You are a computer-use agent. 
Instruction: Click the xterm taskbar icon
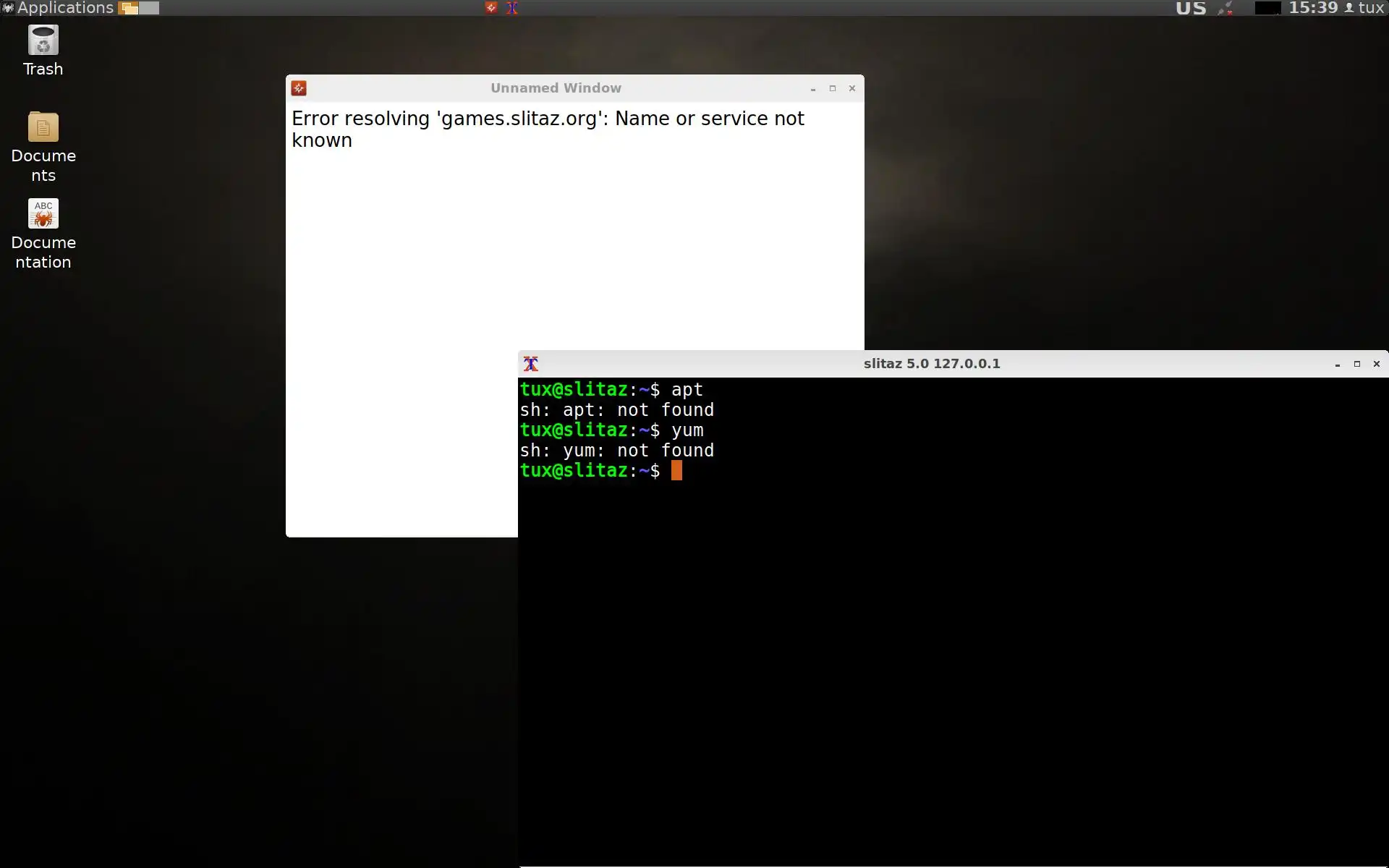tap(512, 8)
